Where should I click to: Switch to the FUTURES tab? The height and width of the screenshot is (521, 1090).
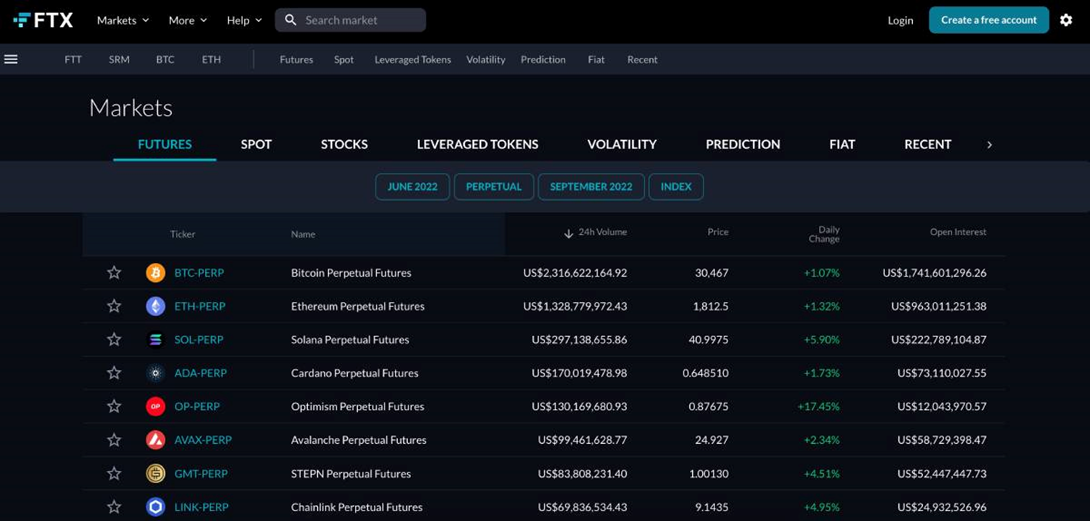(x=165, y=145)
